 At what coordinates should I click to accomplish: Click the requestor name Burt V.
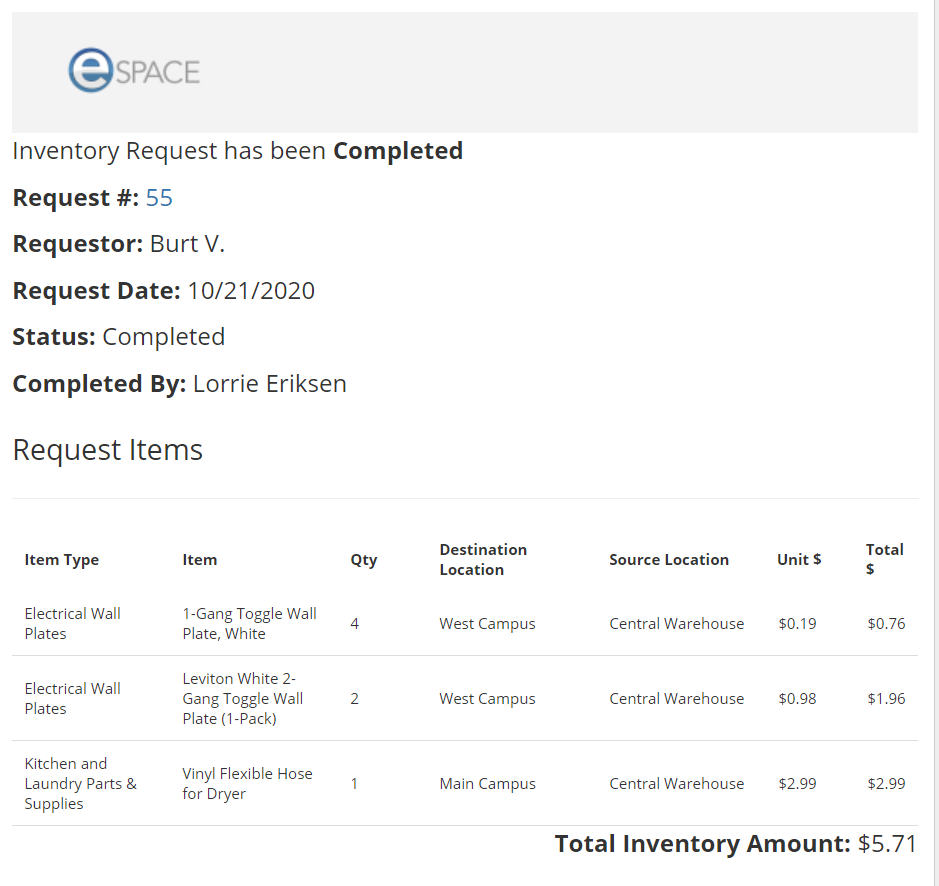tap(187, 245)
